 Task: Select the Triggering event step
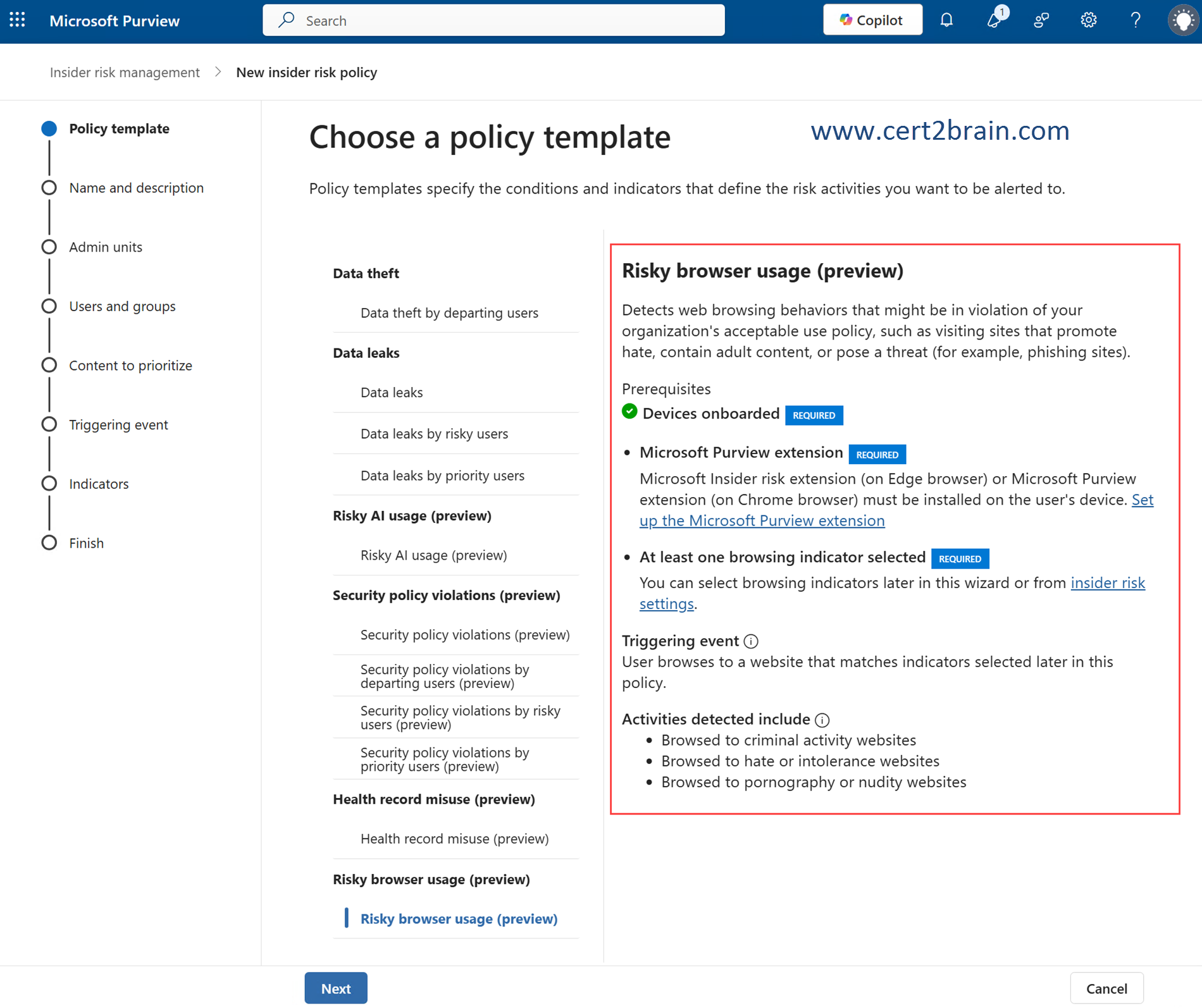click(105, 424)
